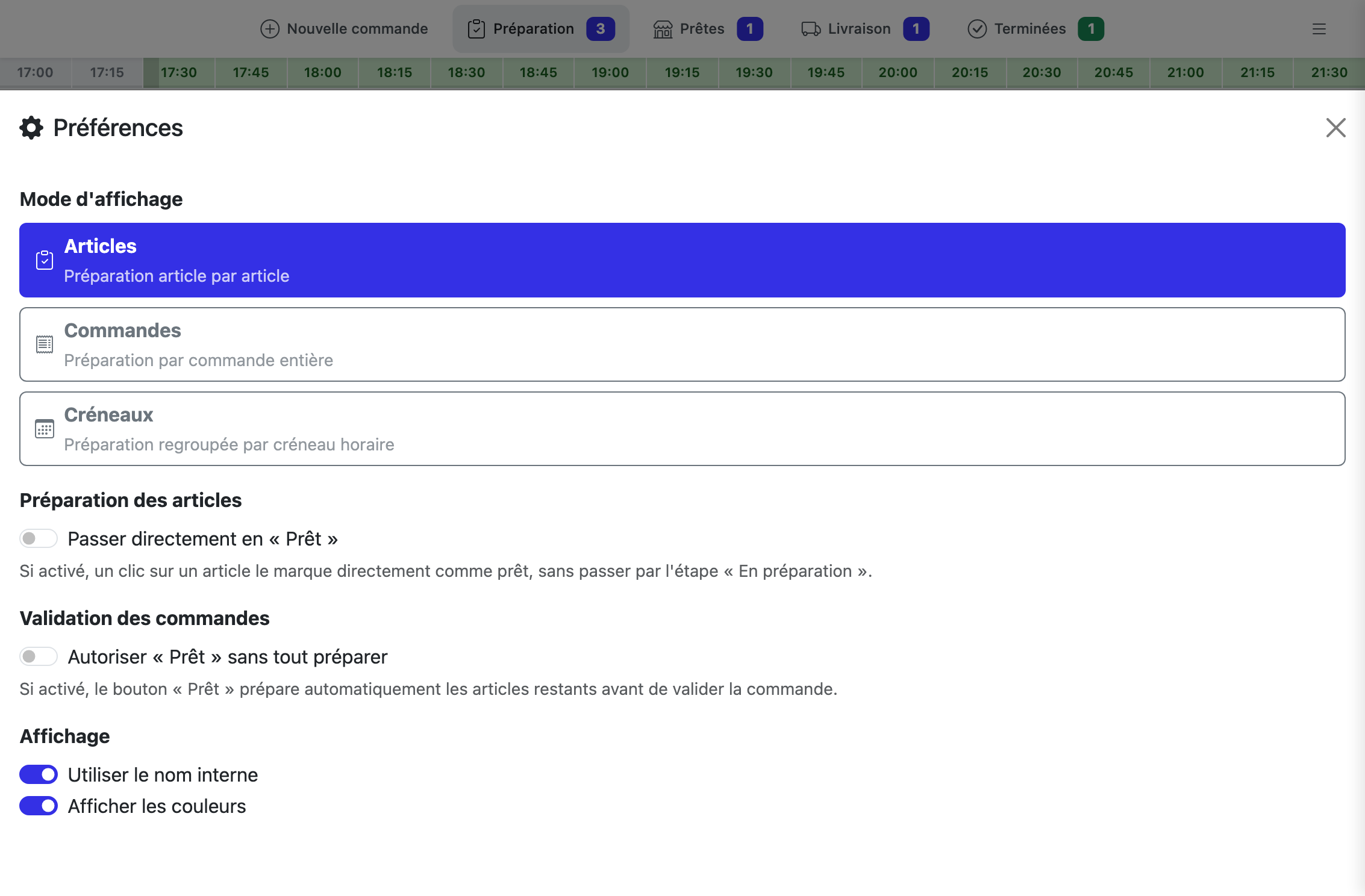Select the 17:15 time slot
Screen dimensions: 1365x896
click(x=107, y=73)
